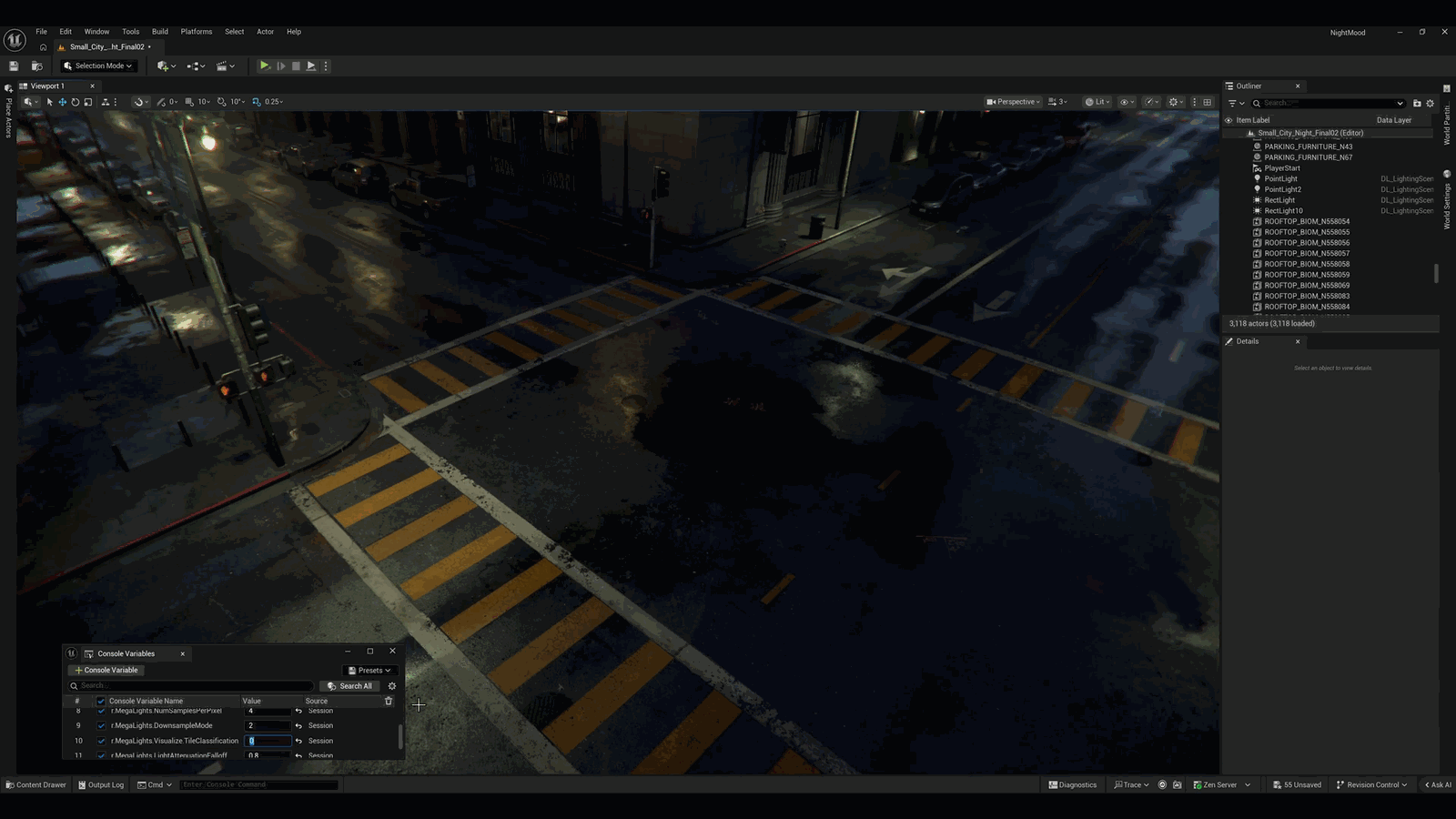Open the Place Actors side panel

point(8,113)
